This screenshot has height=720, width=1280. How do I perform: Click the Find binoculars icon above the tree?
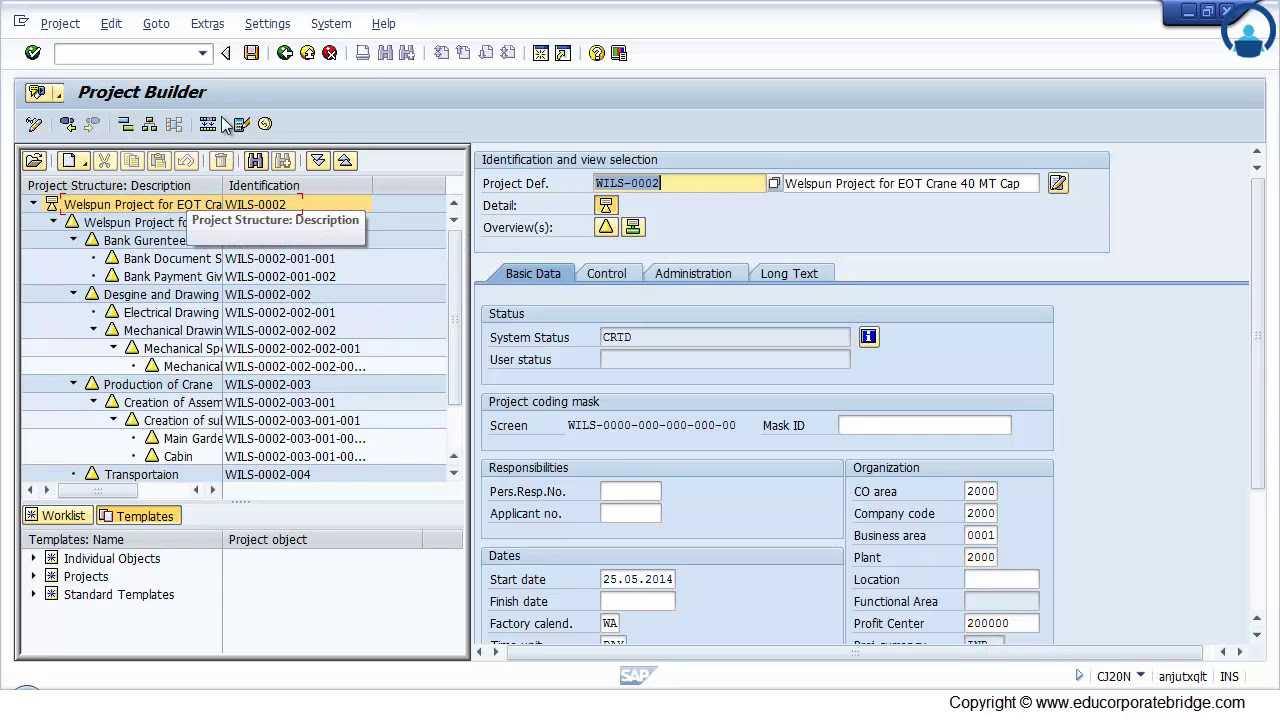tap(255, 160)
